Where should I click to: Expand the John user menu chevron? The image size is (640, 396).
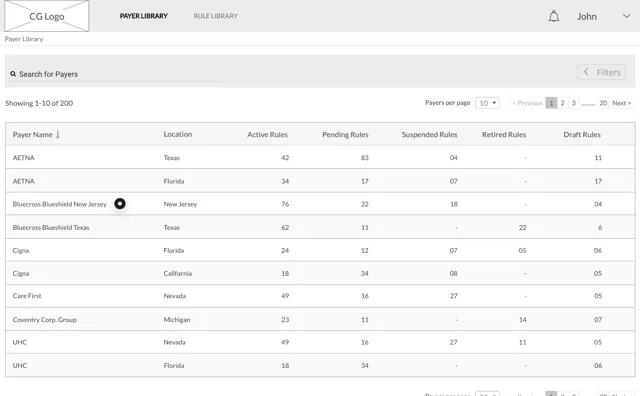coord(626,16)
